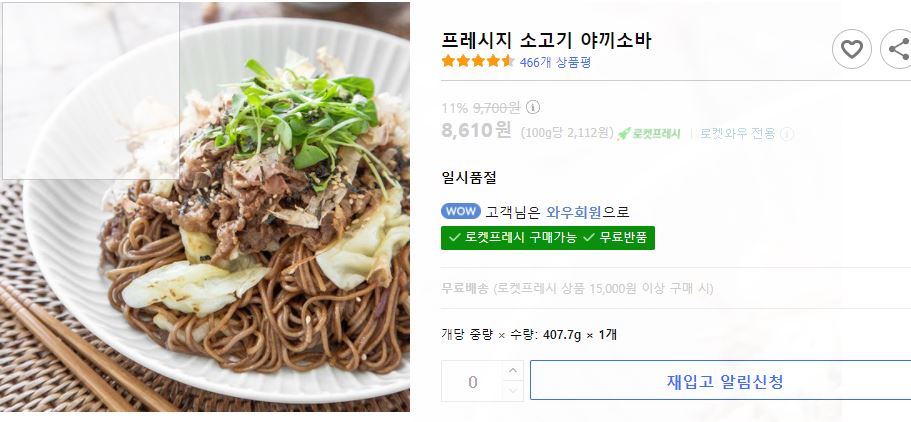Click 로켓와우 전용 text
911x422 pixels.
coord(737,134)
